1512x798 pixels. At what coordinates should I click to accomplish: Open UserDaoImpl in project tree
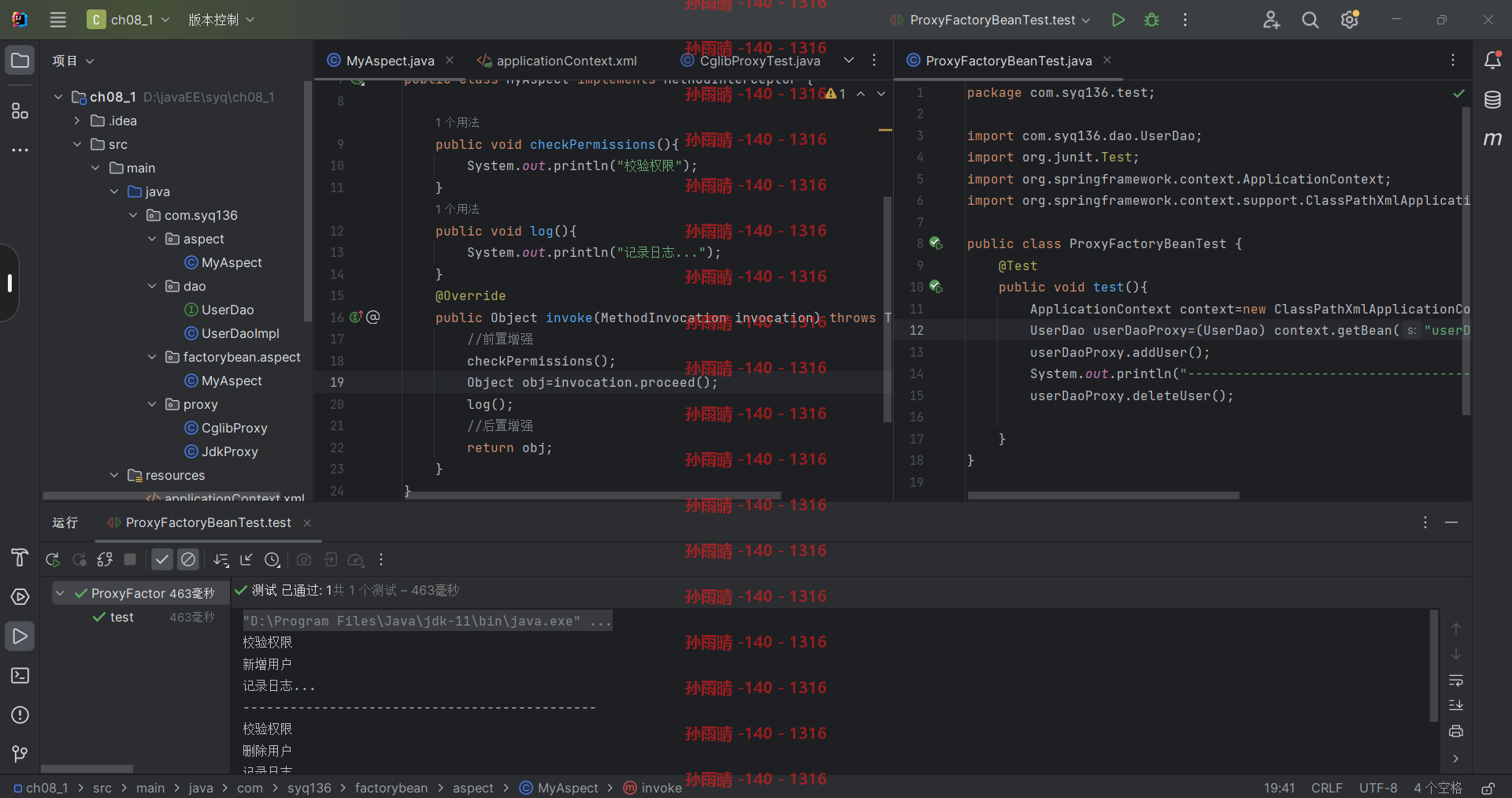click(x=232, y=333)
